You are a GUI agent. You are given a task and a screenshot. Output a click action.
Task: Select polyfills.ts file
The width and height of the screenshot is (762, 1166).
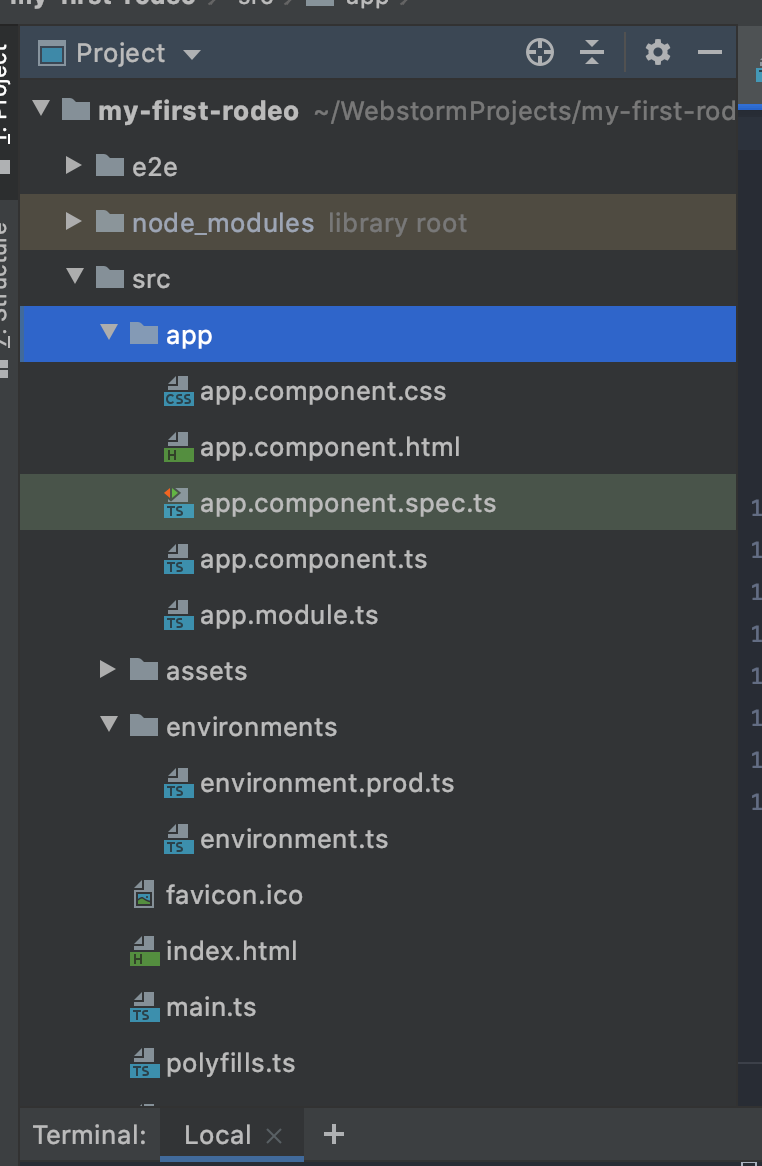(230, 1063)
